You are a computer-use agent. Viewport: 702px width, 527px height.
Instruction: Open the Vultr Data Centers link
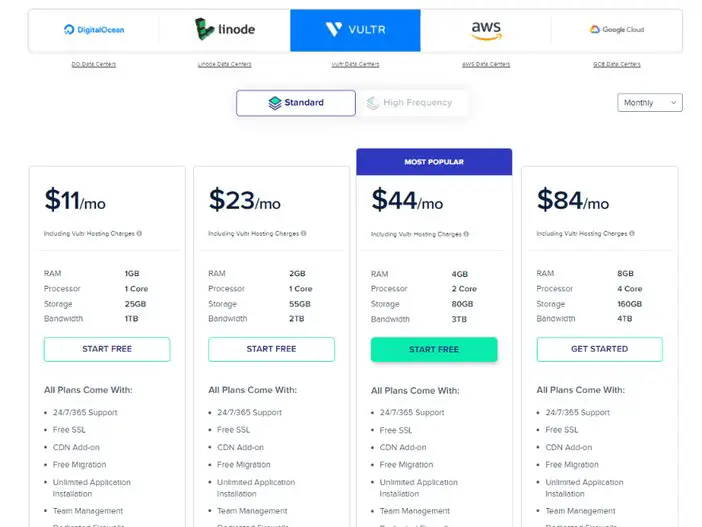(355, 64)
